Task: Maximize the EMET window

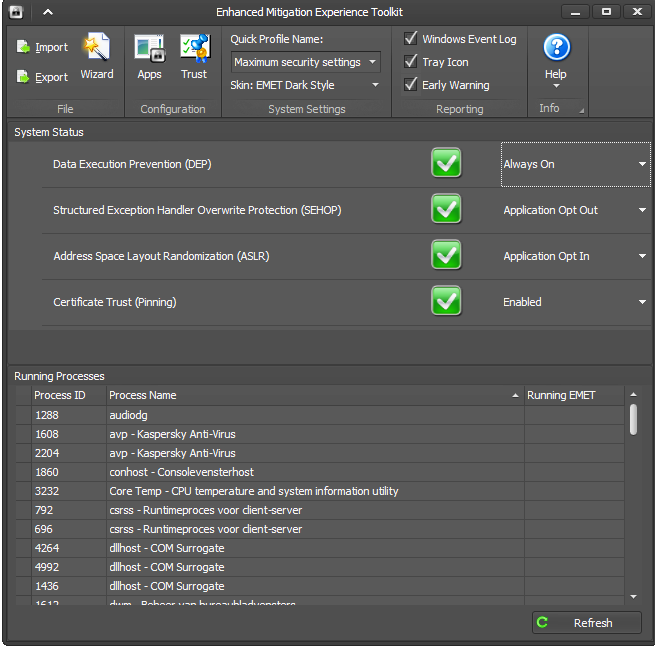Action: pos(606,12)
